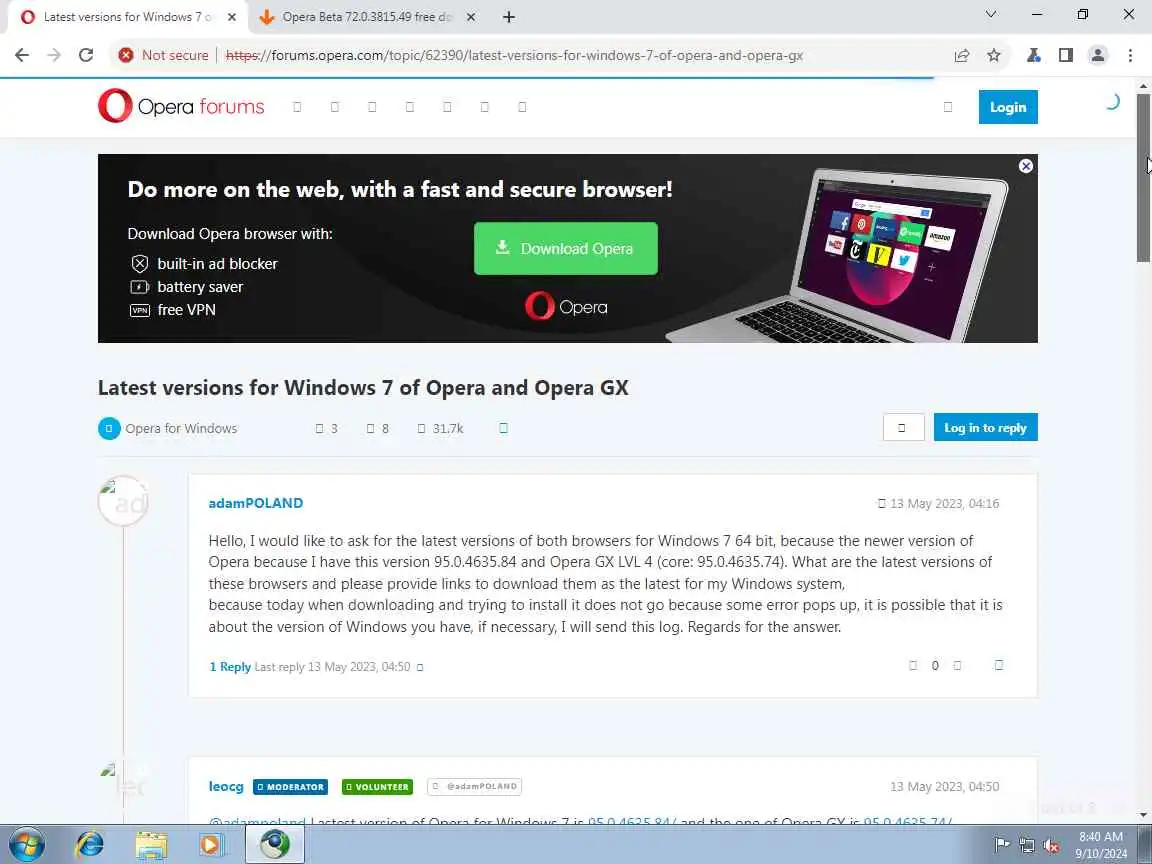Switch to the Opera Beta 72.0.3815.49 tab
This screenshot has height=864, width=1152.
pyautogui.click(x=365, y=17)
